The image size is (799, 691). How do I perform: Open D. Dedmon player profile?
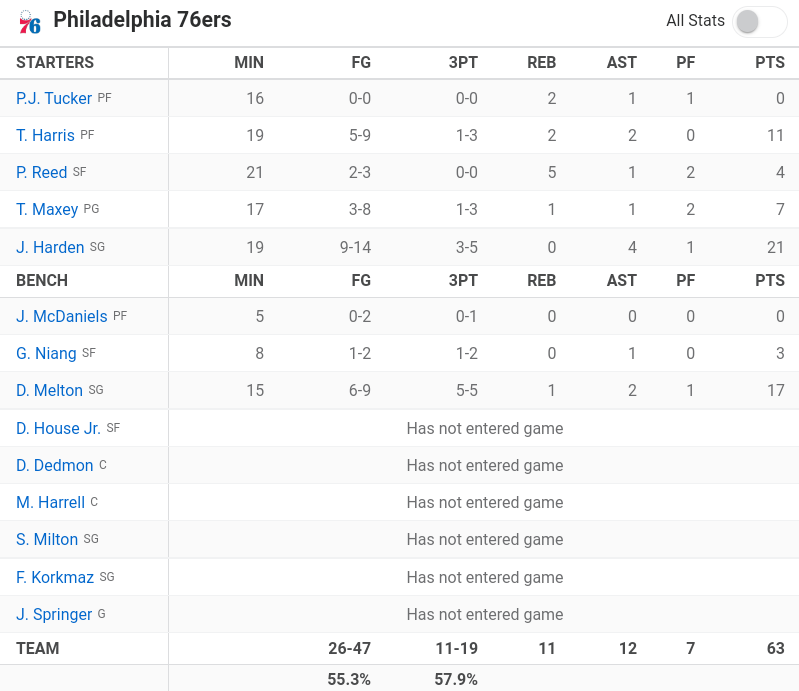click(55, 465)
